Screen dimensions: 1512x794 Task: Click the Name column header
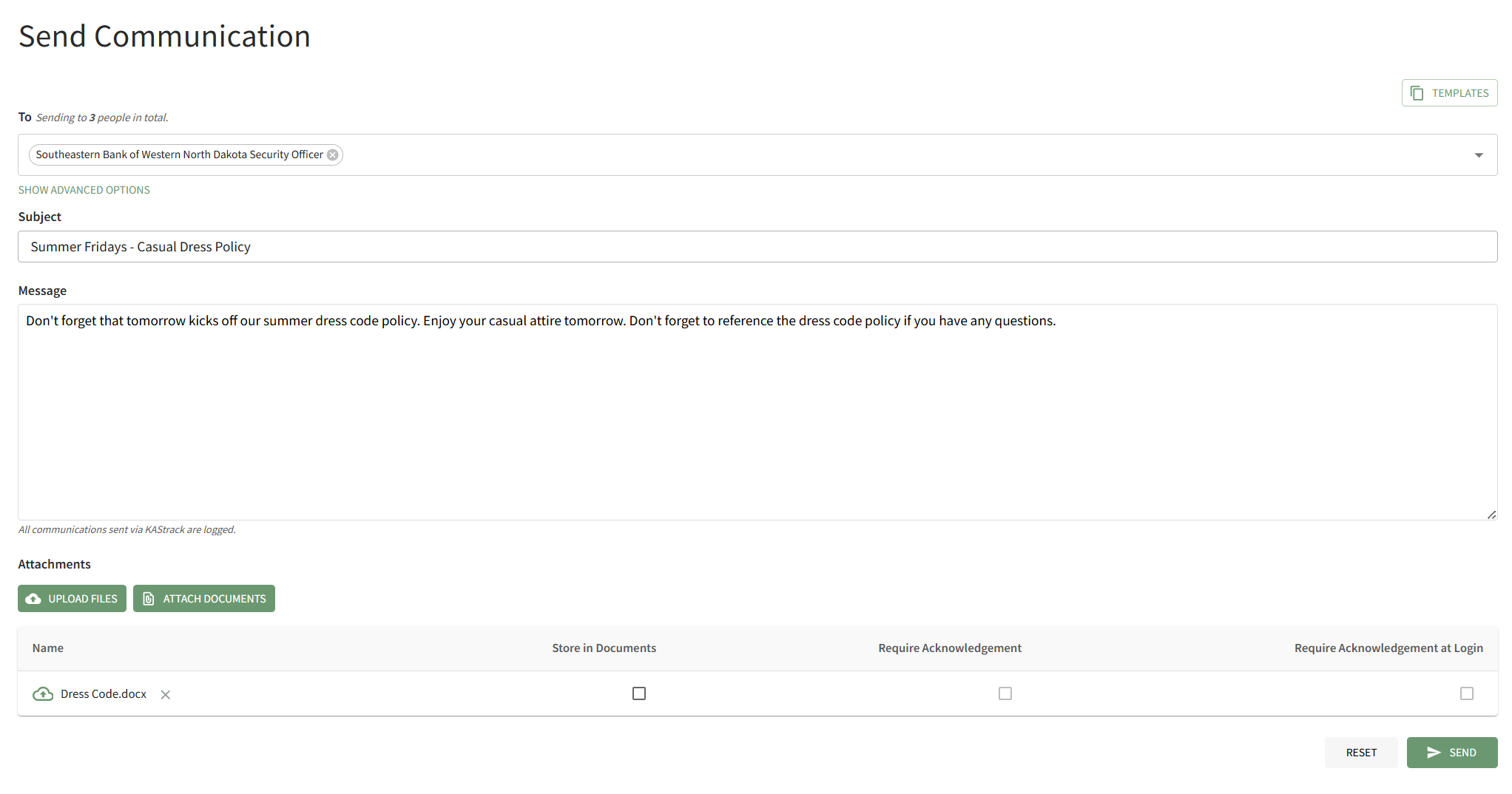tap(48, 648)
